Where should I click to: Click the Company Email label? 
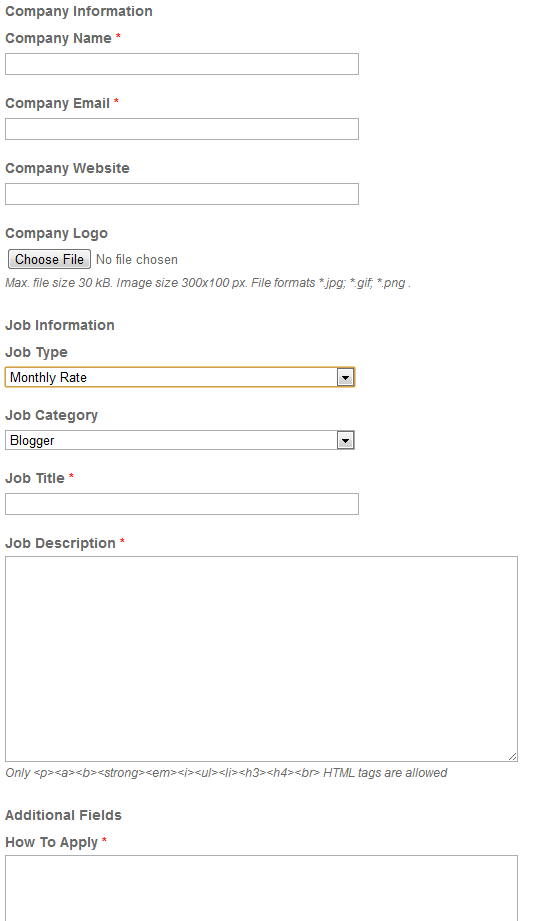[x=58, y=103]
